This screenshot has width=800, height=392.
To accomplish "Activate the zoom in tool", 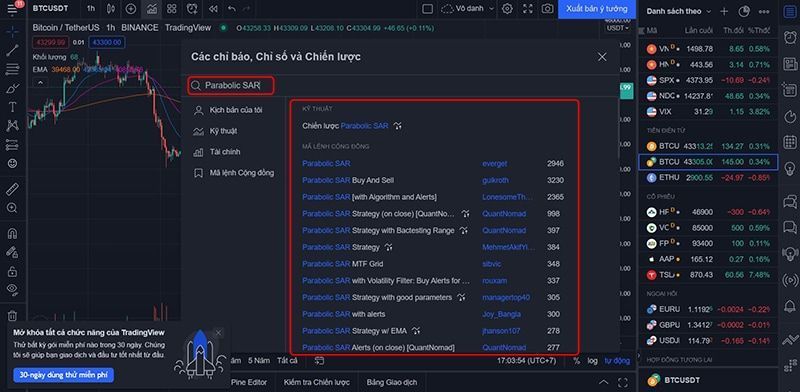I will pyautogui.click(x=12, y=208).
